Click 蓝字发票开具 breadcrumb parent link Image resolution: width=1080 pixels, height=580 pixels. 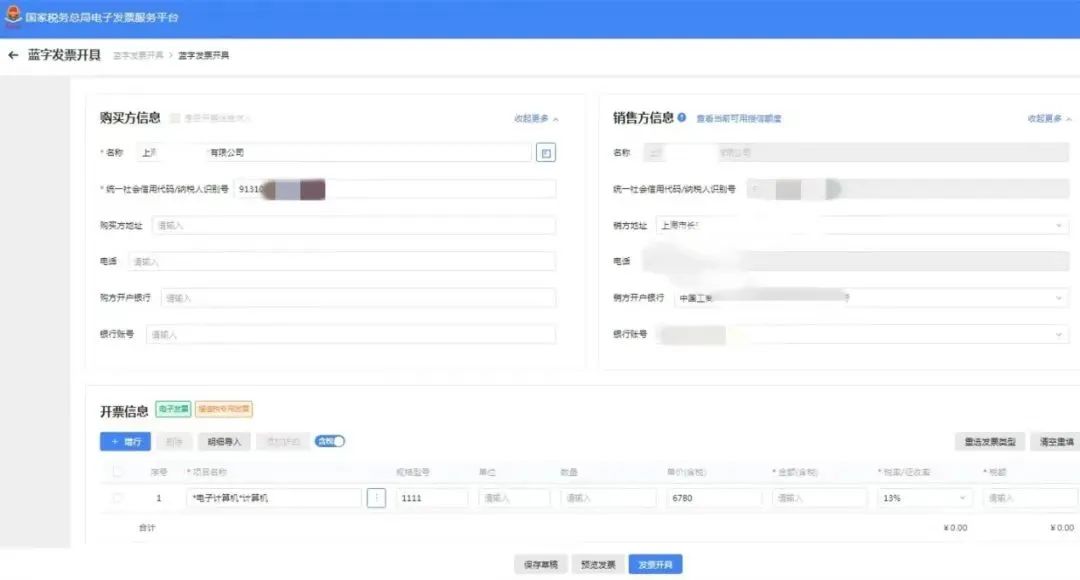(x=138, y=55)
